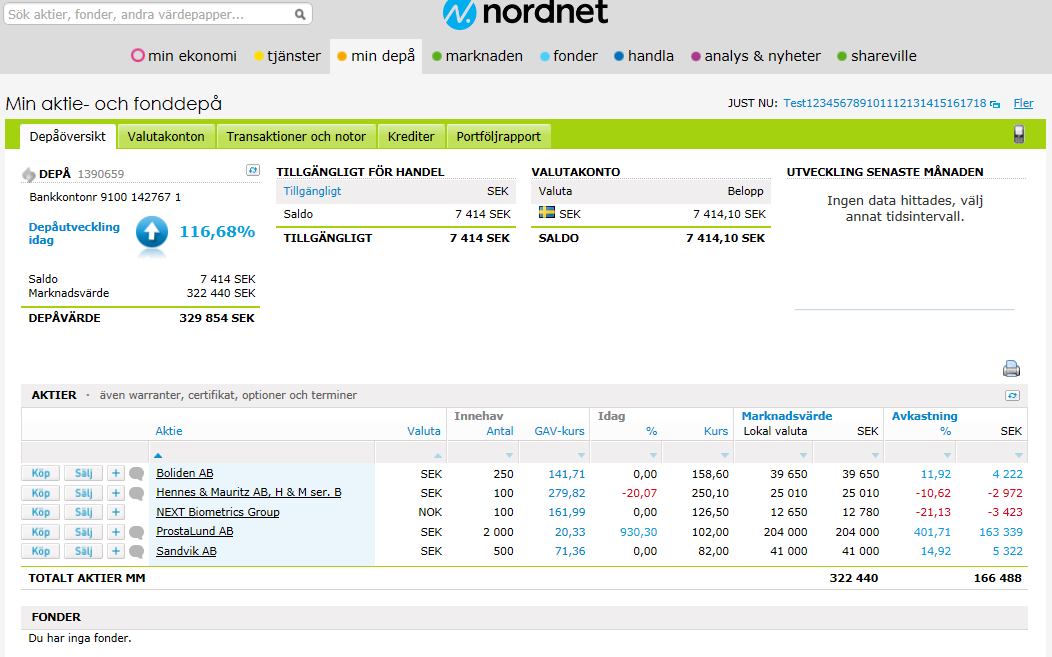Open comment bubble for Sandvik AB
The image size is (1052, 657).
[x=137, y=552]
